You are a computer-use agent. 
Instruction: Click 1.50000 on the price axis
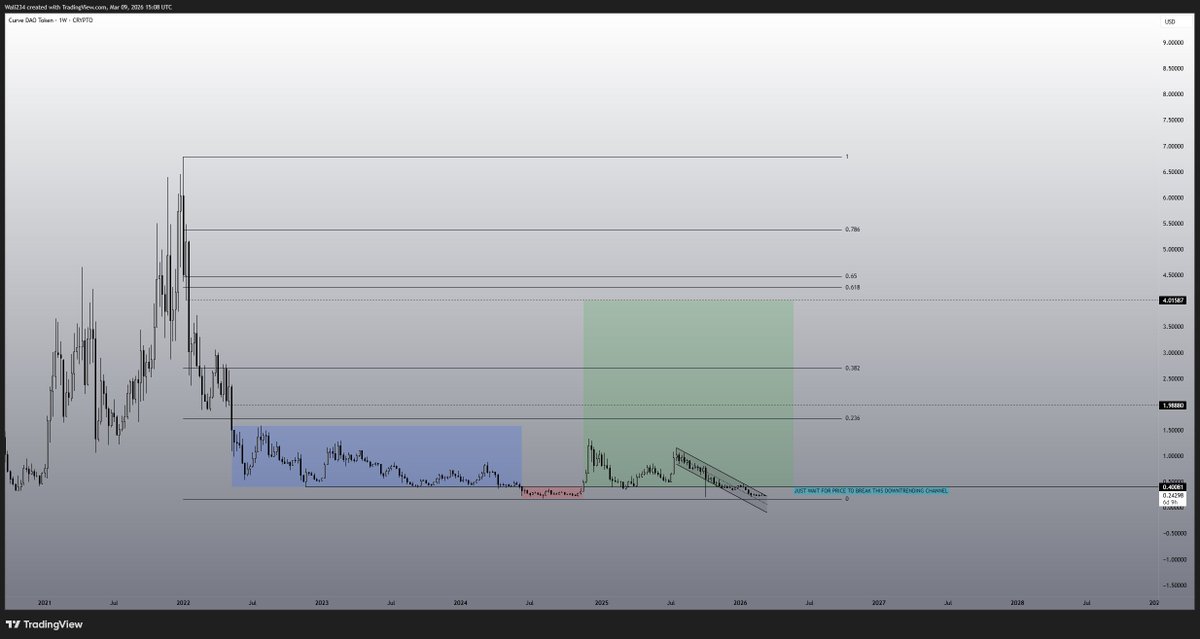click(x=1172, y=430)
